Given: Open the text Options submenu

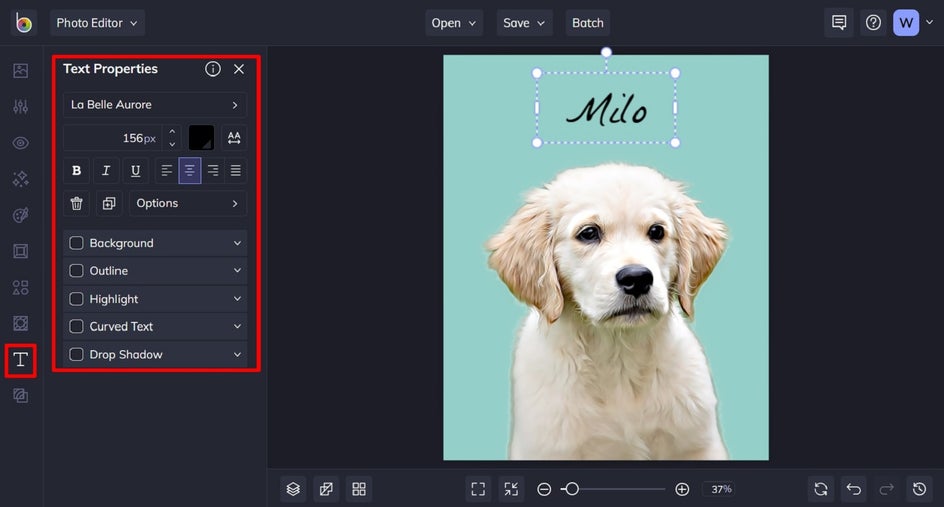Looking at the screenshot, I should tap(188, 204).
